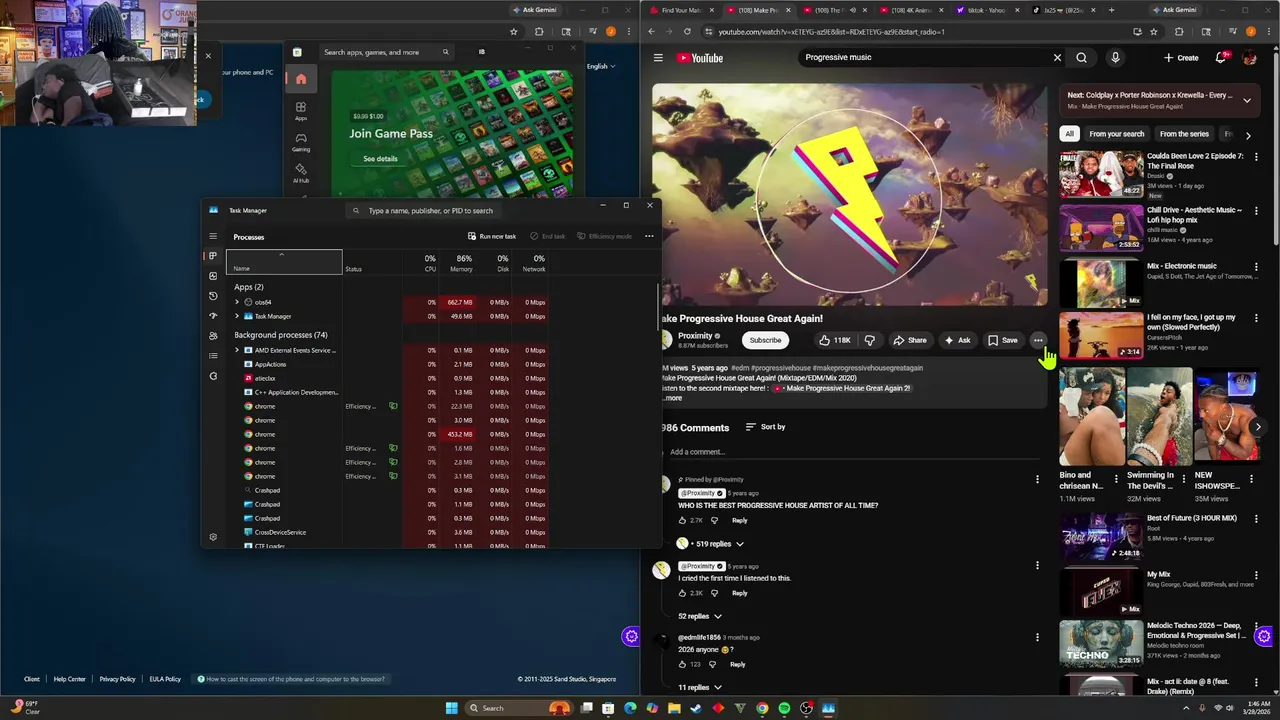This screenshot has width=1280, height=720.
Task: Expand video description with ...more
Action: [673, 398]
